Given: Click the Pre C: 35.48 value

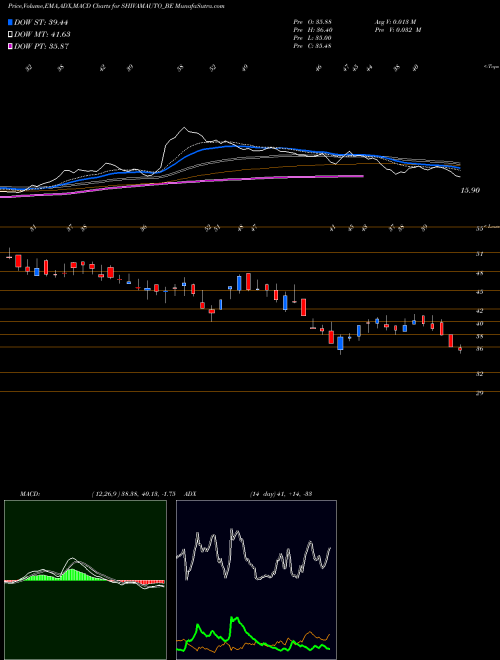Looking at the screenshot, I should [313, 46].
